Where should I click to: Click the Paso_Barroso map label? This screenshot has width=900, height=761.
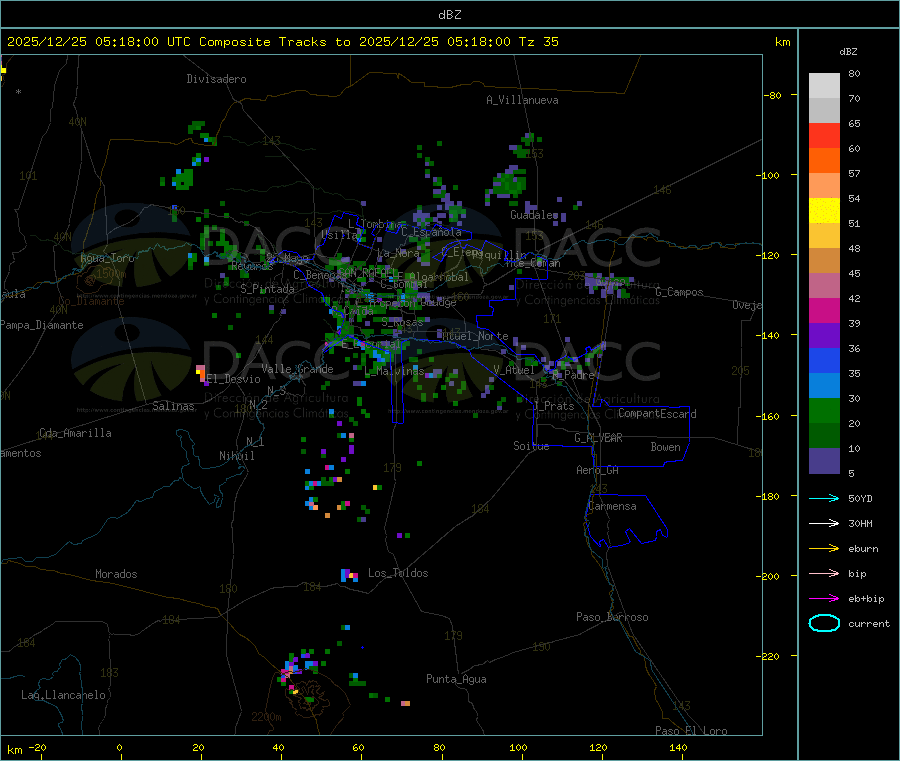pyautogui.click(x=612, y=617)
